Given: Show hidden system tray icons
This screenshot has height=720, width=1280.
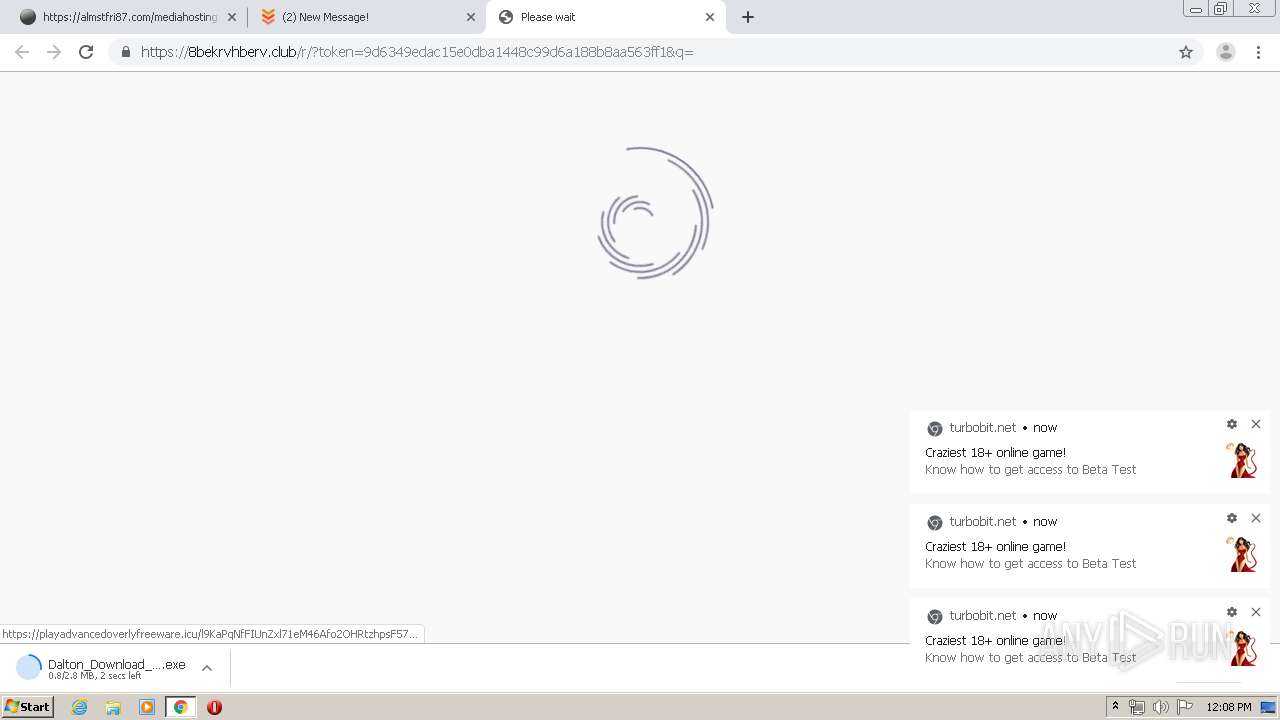Looking at the screenshot, I should click(1115, 707).
